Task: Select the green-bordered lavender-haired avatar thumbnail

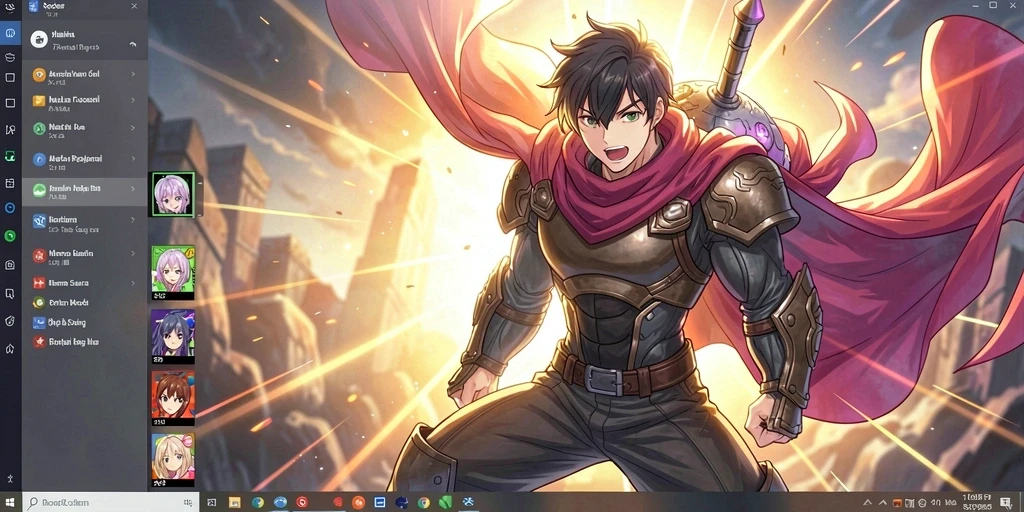Action: coord(172,194)
